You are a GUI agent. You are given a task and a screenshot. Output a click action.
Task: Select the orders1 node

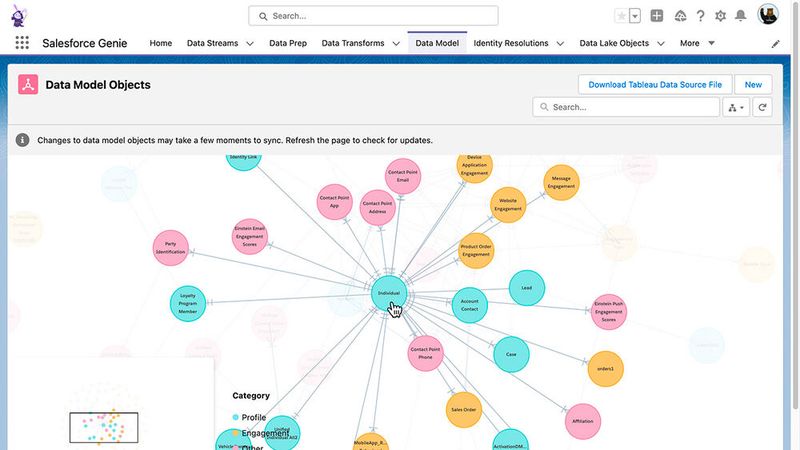point(606,369)
